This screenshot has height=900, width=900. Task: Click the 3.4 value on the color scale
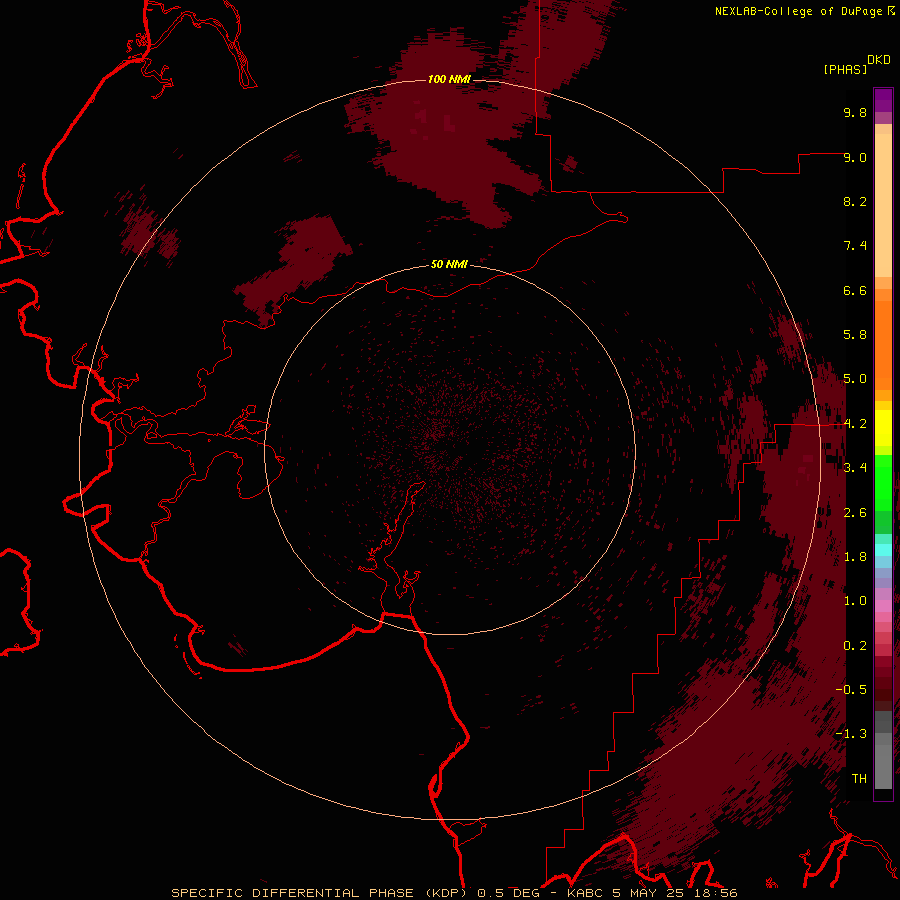click(x=855, y=468)
